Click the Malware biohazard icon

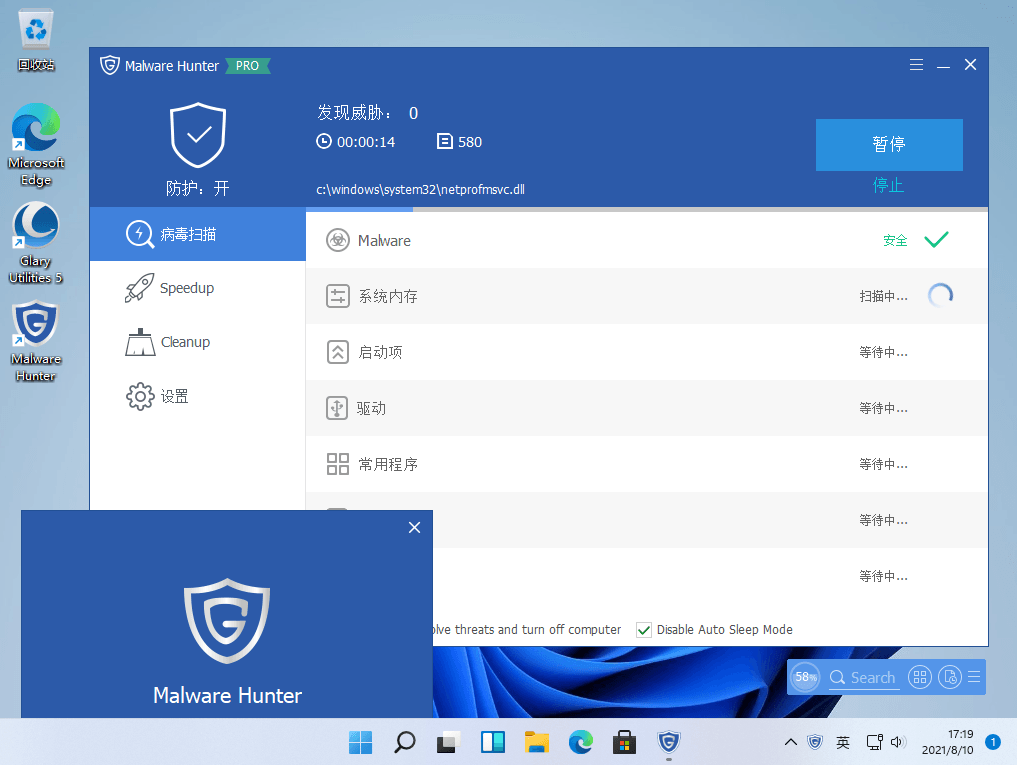(338, 241)
